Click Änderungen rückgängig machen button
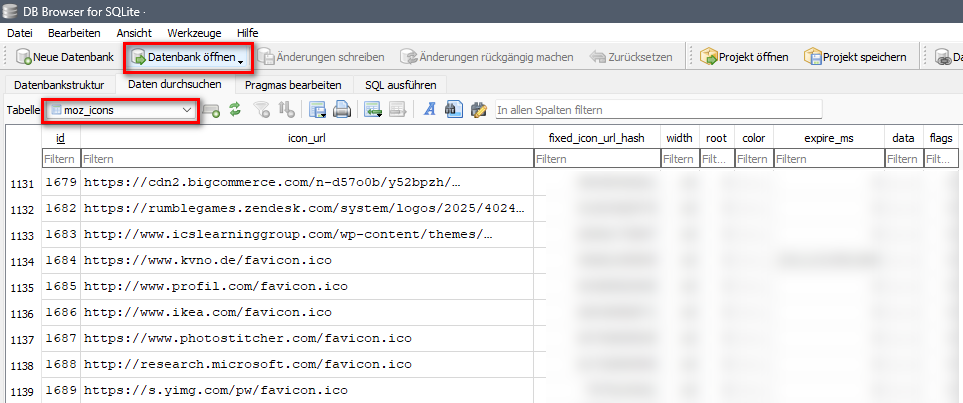Image resolution: width=963 pixels, height=403 pixels. [x=486, y=57]
